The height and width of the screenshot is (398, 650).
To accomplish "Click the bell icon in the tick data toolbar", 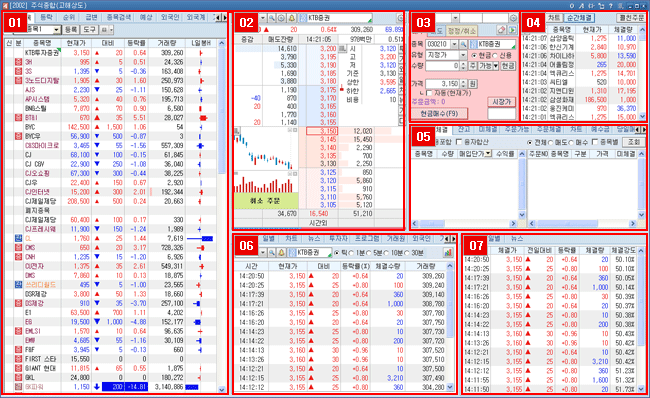I will point(281,252).
